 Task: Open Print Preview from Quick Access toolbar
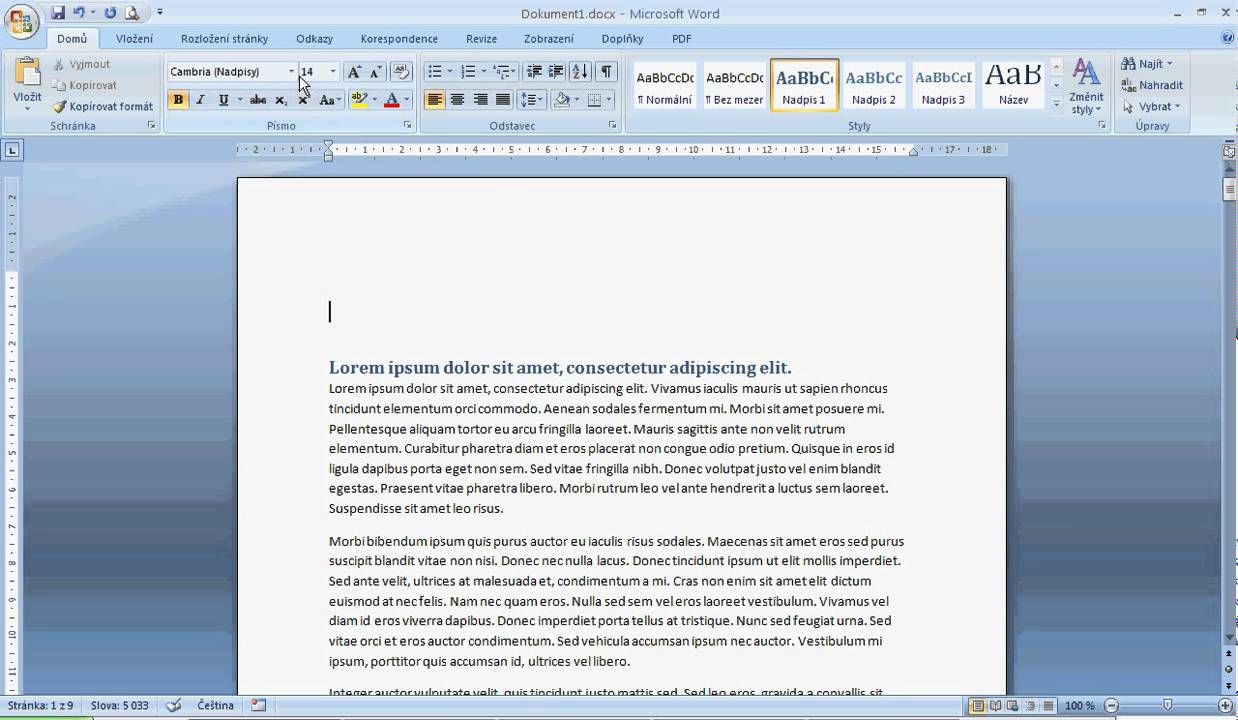[132, 13]
